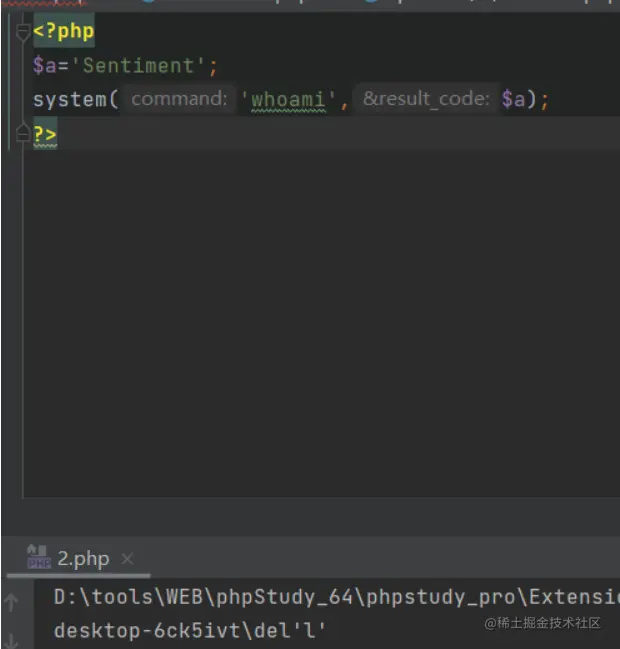Click the desktop-6ck5ivt\del'l' output line
620x649 pixels.
(x=190, y=631)
